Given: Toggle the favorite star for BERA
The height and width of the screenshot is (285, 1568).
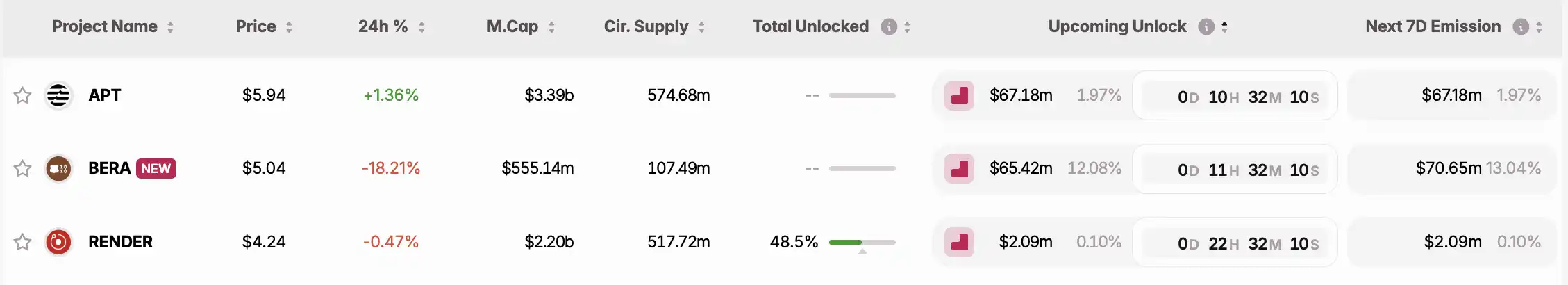Looking at the screenshot, I should [x=23, y=168].
